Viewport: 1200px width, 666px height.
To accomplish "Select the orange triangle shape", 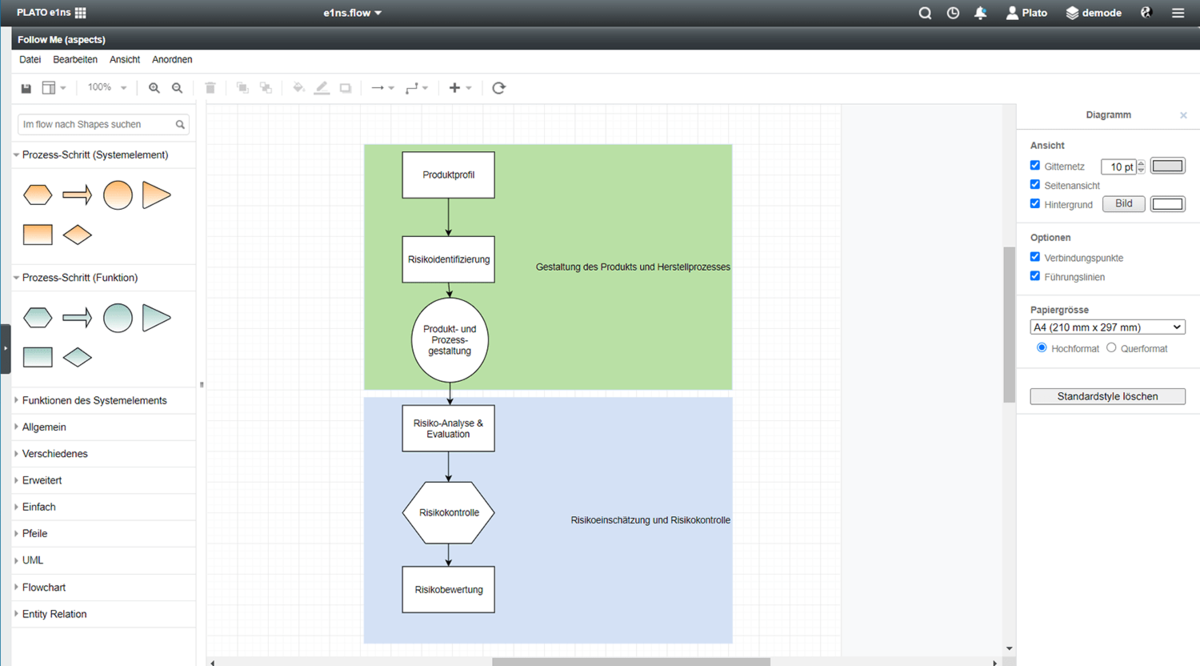I will pos(155,195).
